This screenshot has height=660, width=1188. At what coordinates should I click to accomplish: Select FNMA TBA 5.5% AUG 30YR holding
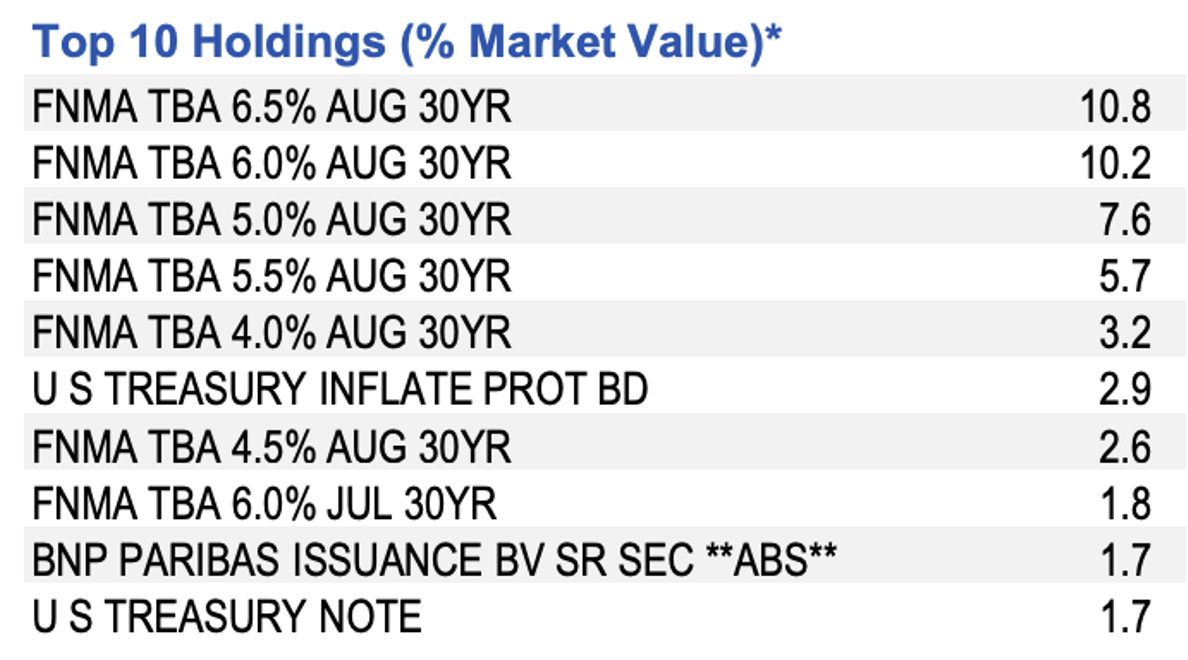(272, 276)
